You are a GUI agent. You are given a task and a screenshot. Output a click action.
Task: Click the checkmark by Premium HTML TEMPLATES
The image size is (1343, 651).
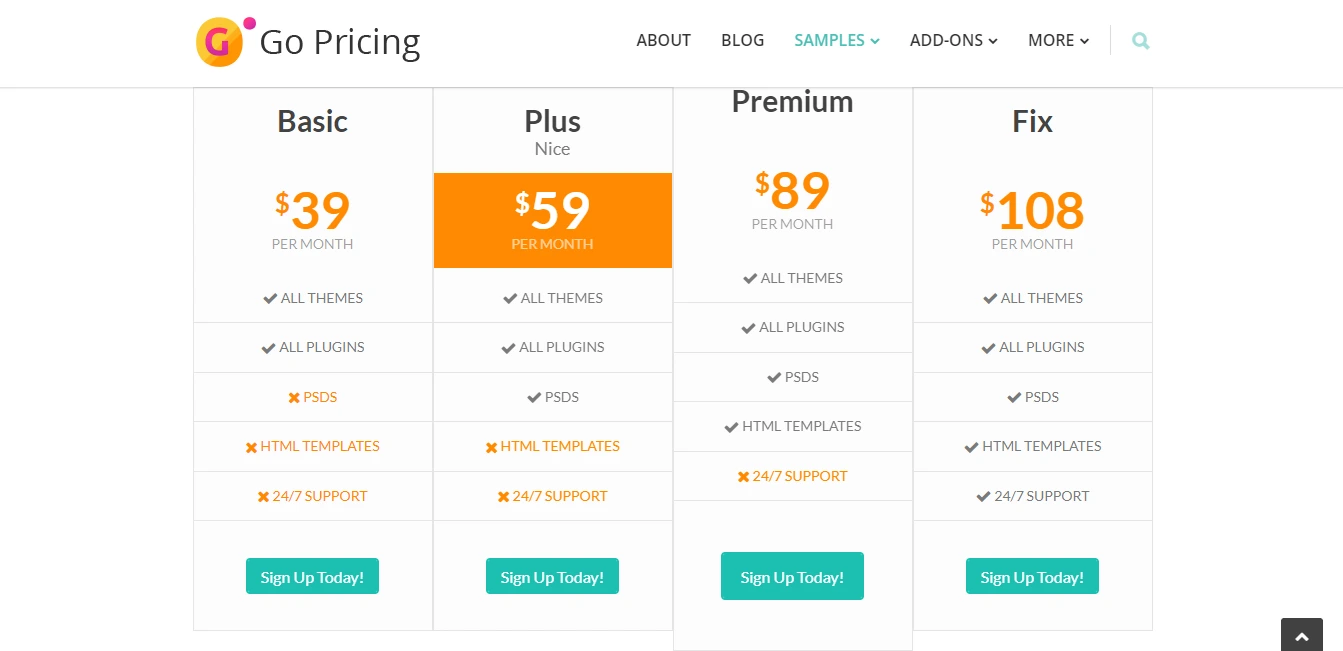731,427
